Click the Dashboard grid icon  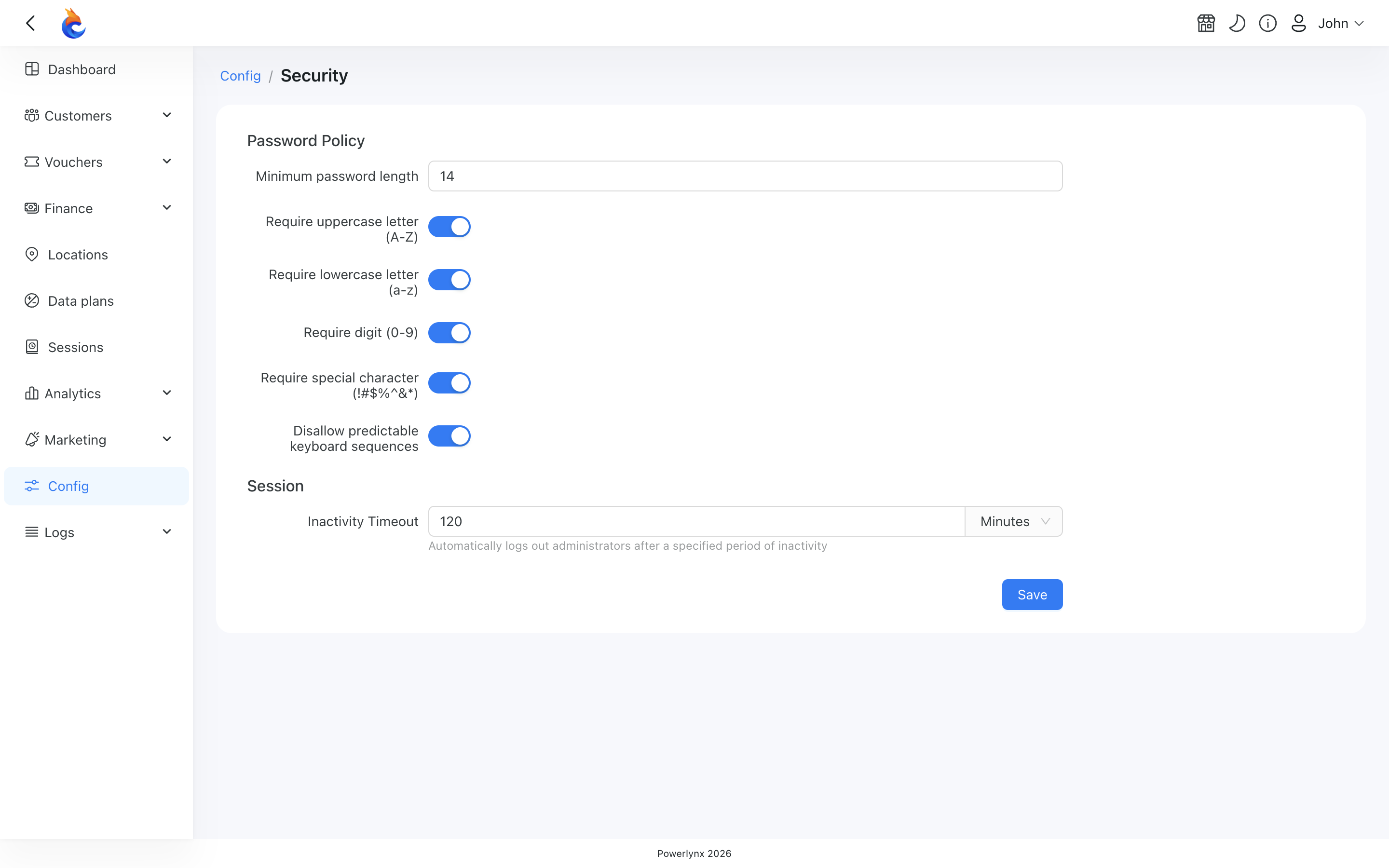point(32,69)
